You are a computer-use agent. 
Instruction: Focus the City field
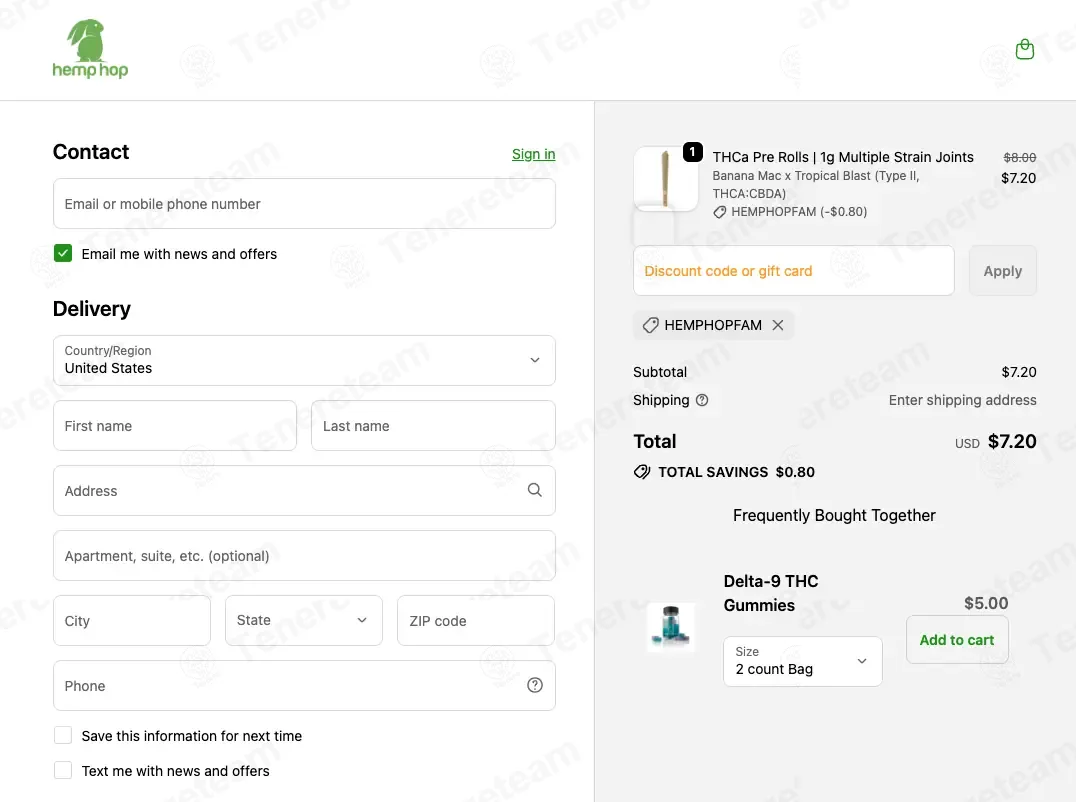pyautogui.click(x=132, y=620)
